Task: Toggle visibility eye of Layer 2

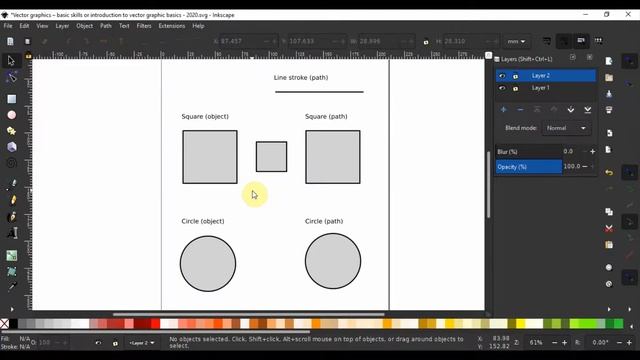Action: (502, 76)
